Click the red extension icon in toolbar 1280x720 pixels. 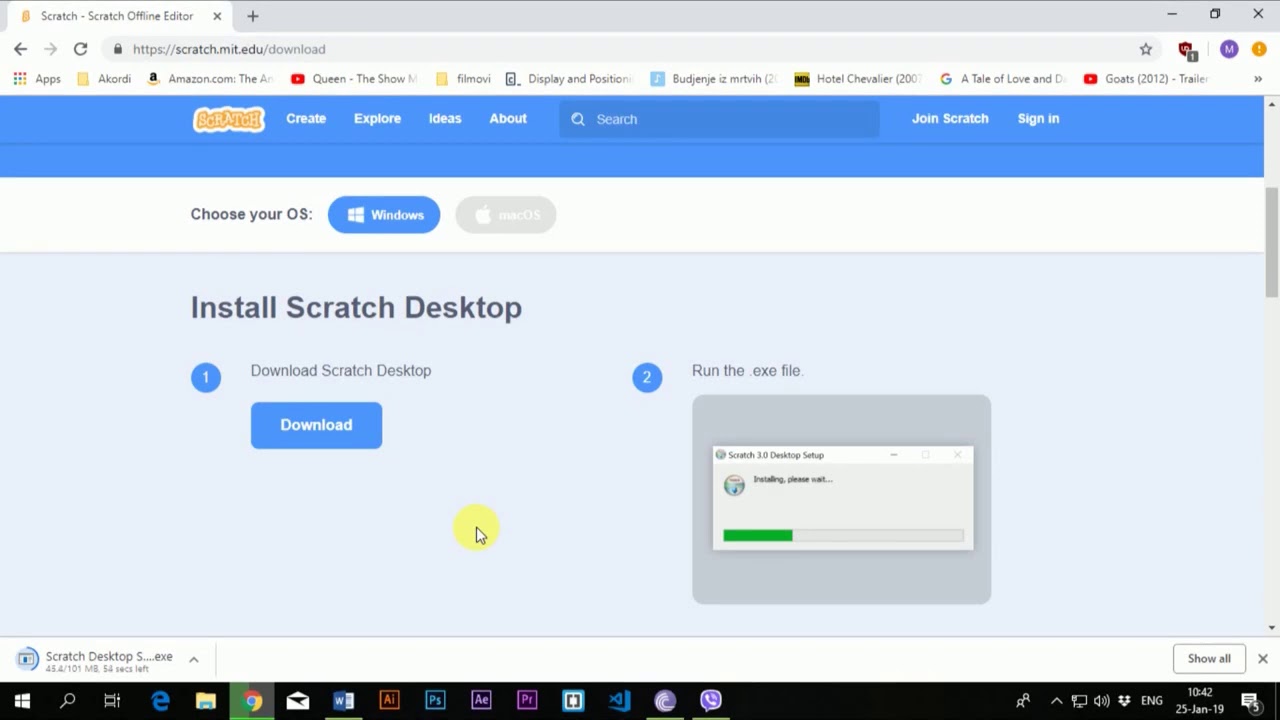[x=1187, y=50]
